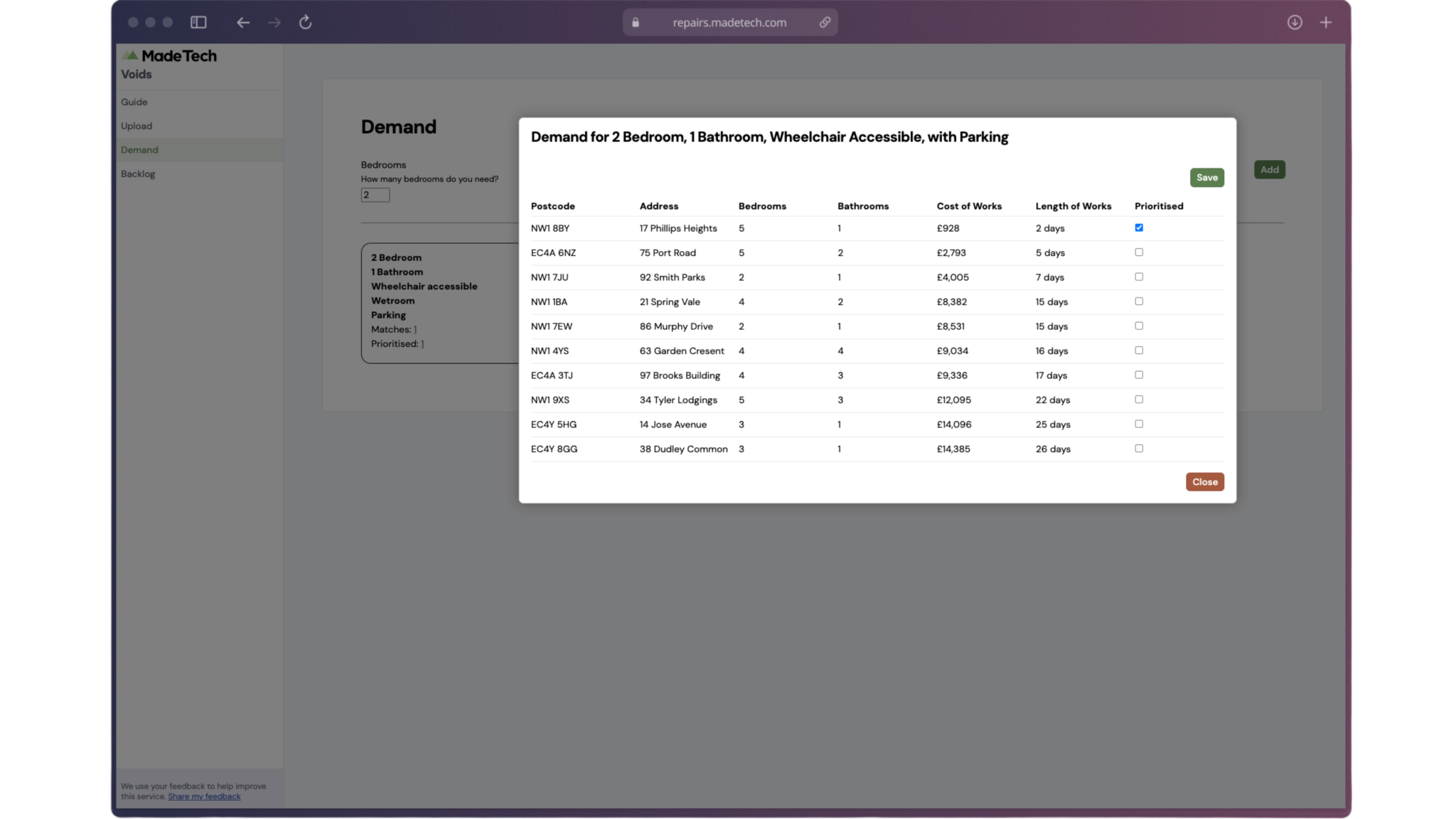The image size is (1456, 819).
Task: Open the browser downloads icon
Action: (x=1295, y=22)
